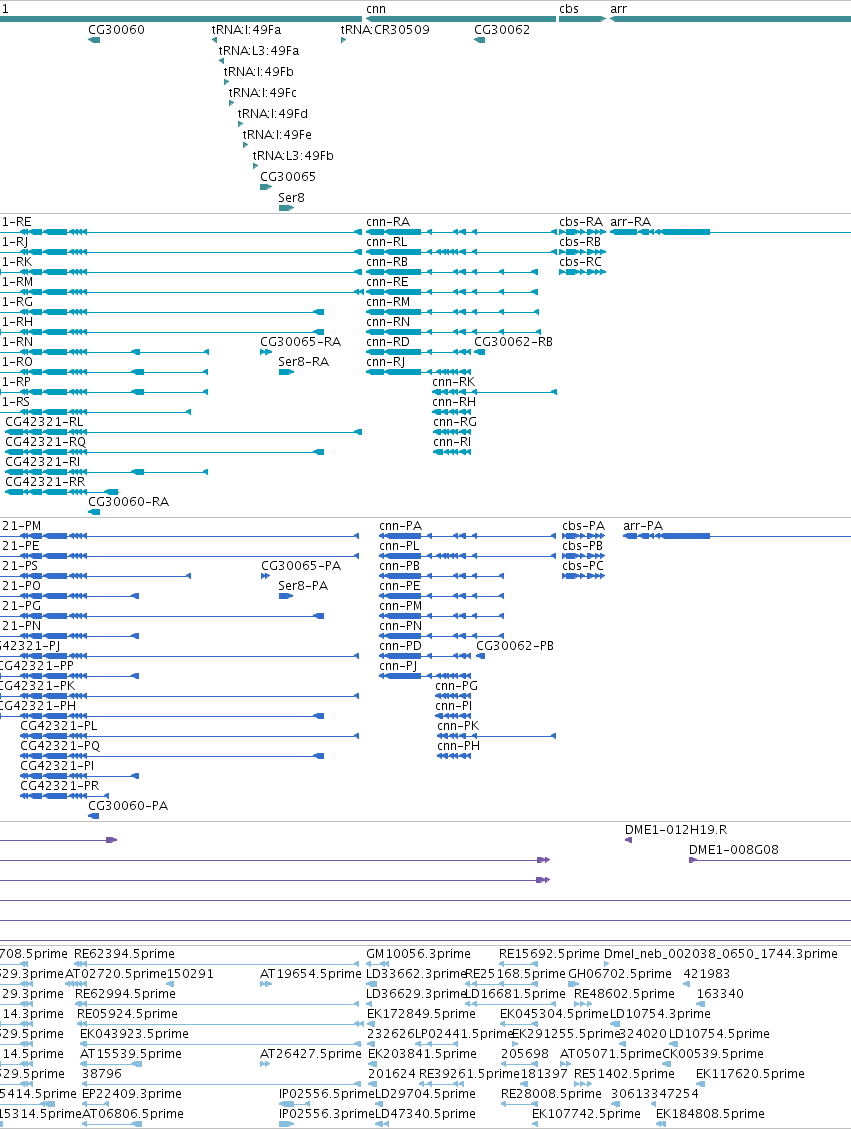
Task: Click the CG42321-PL protein label
Action: 59,726
